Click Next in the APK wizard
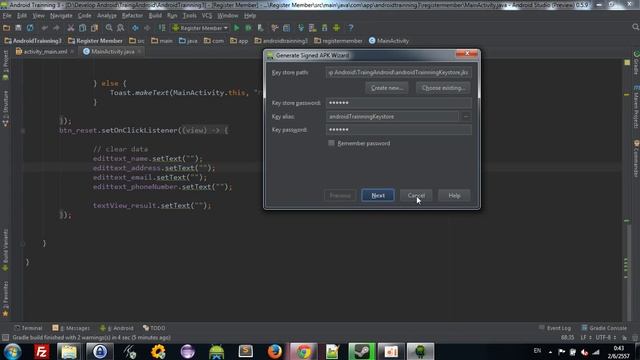 coord(378,196)
